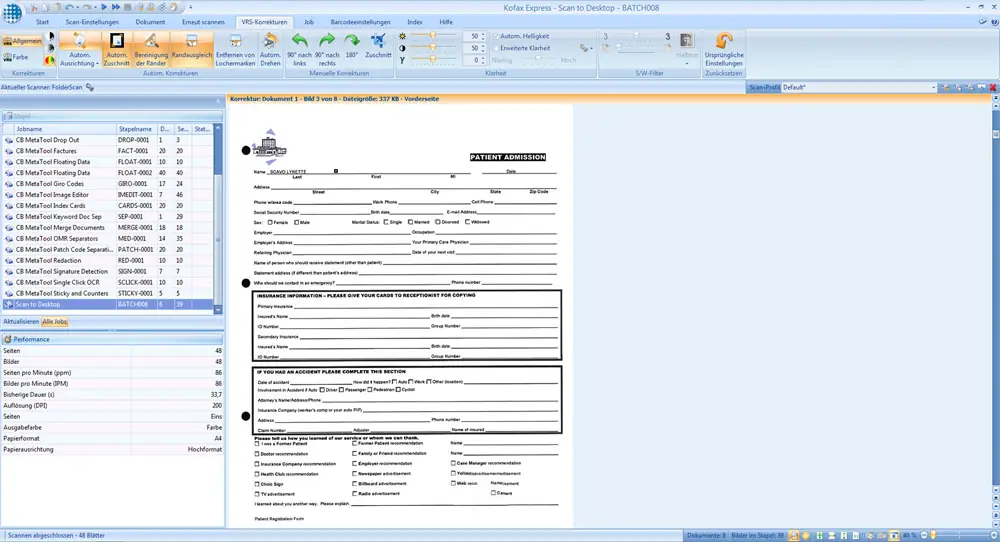Click scanner settings icon beside FolderScan
1000x542 pixels.
point(90,87)
